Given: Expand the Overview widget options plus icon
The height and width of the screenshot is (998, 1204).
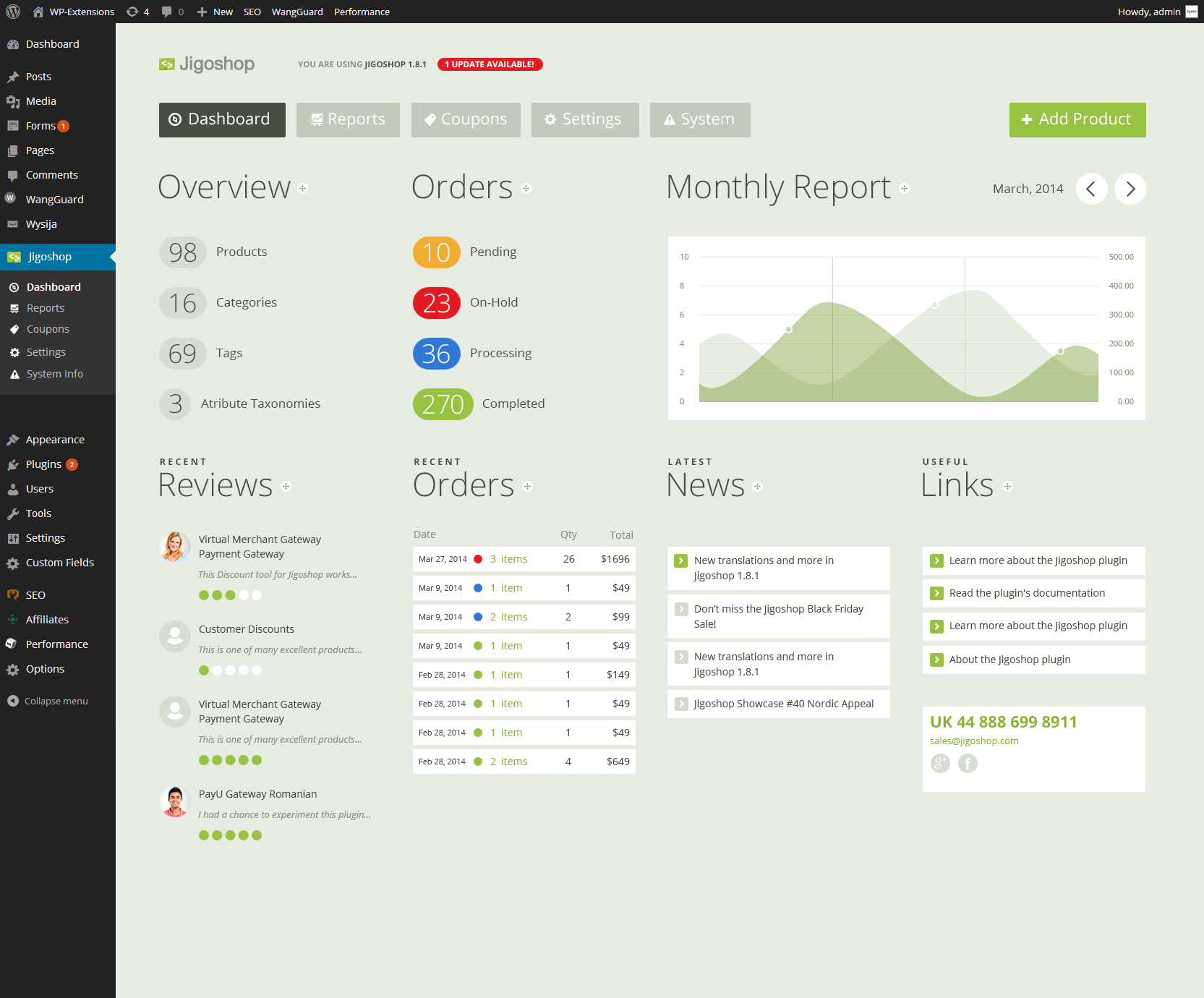Looking at the screenshot, I should pos(303,189).
